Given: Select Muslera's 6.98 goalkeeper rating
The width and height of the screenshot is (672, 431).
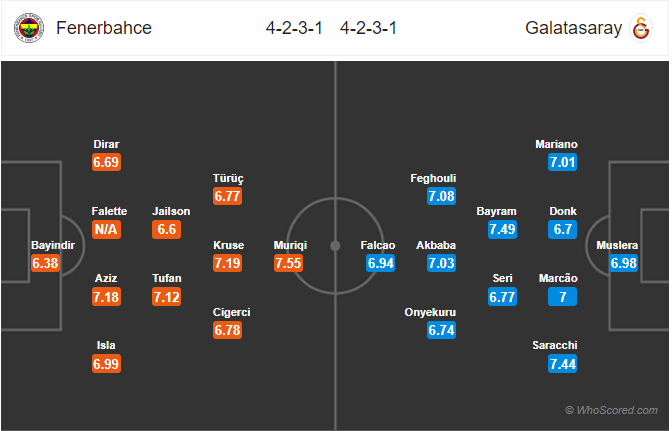Looking at the screenshot, I should pyautogui.click(x=624, y=263).
